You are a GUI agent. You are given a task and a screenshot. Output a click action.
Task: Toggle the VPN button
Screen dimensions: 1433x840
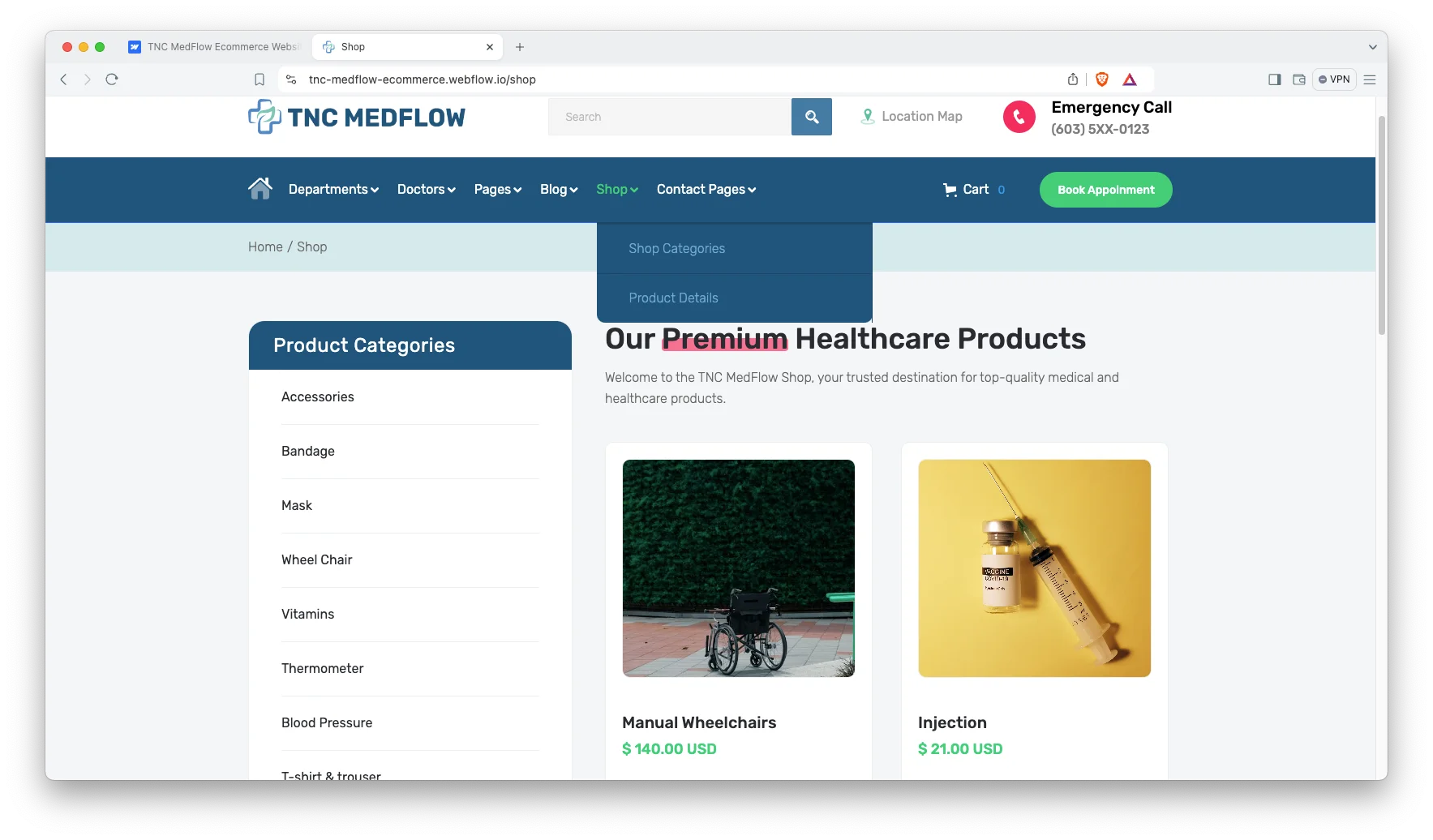[1334, 79]
